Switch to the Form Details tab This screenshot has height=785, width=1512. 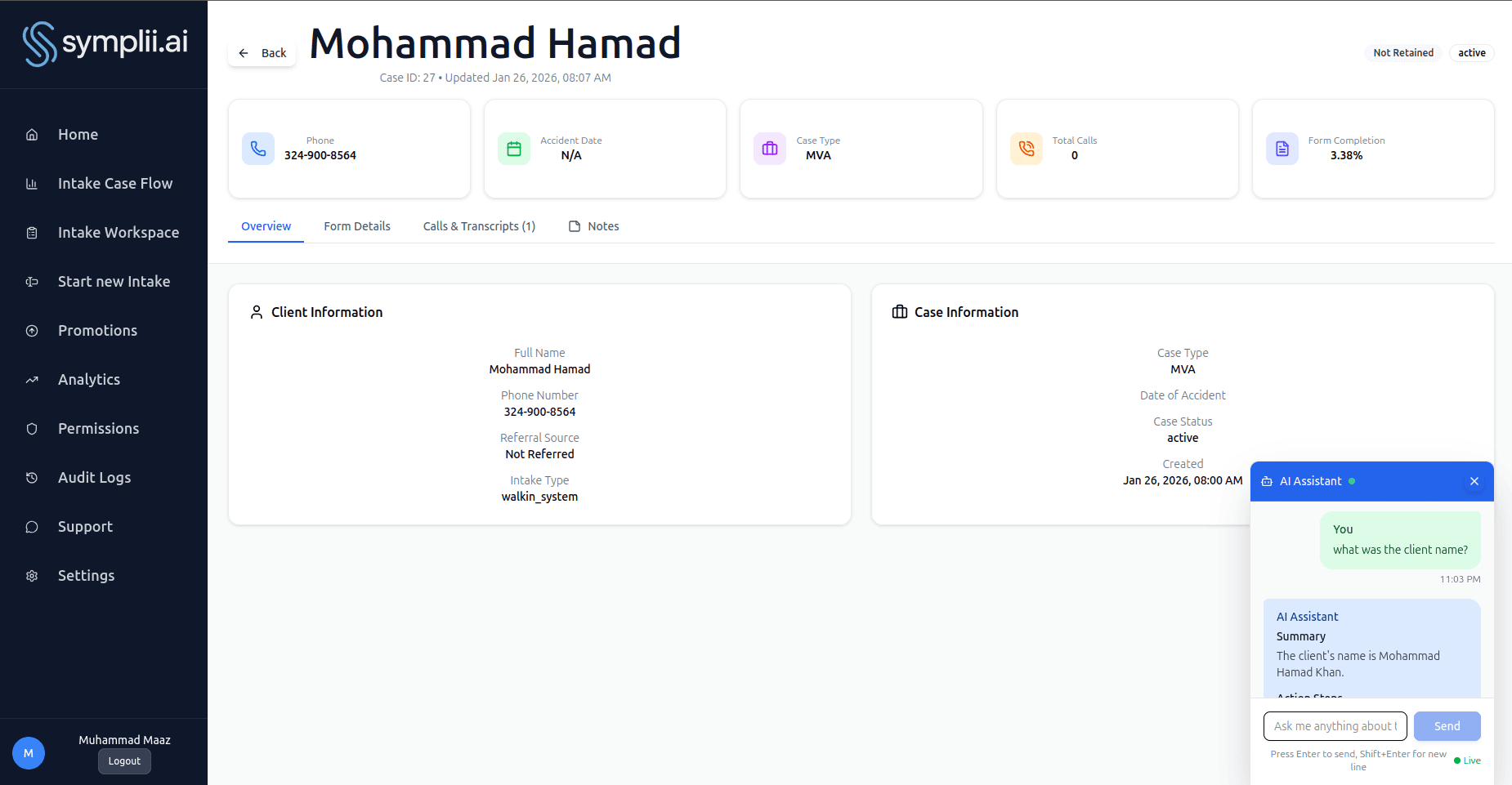point(357,226)
